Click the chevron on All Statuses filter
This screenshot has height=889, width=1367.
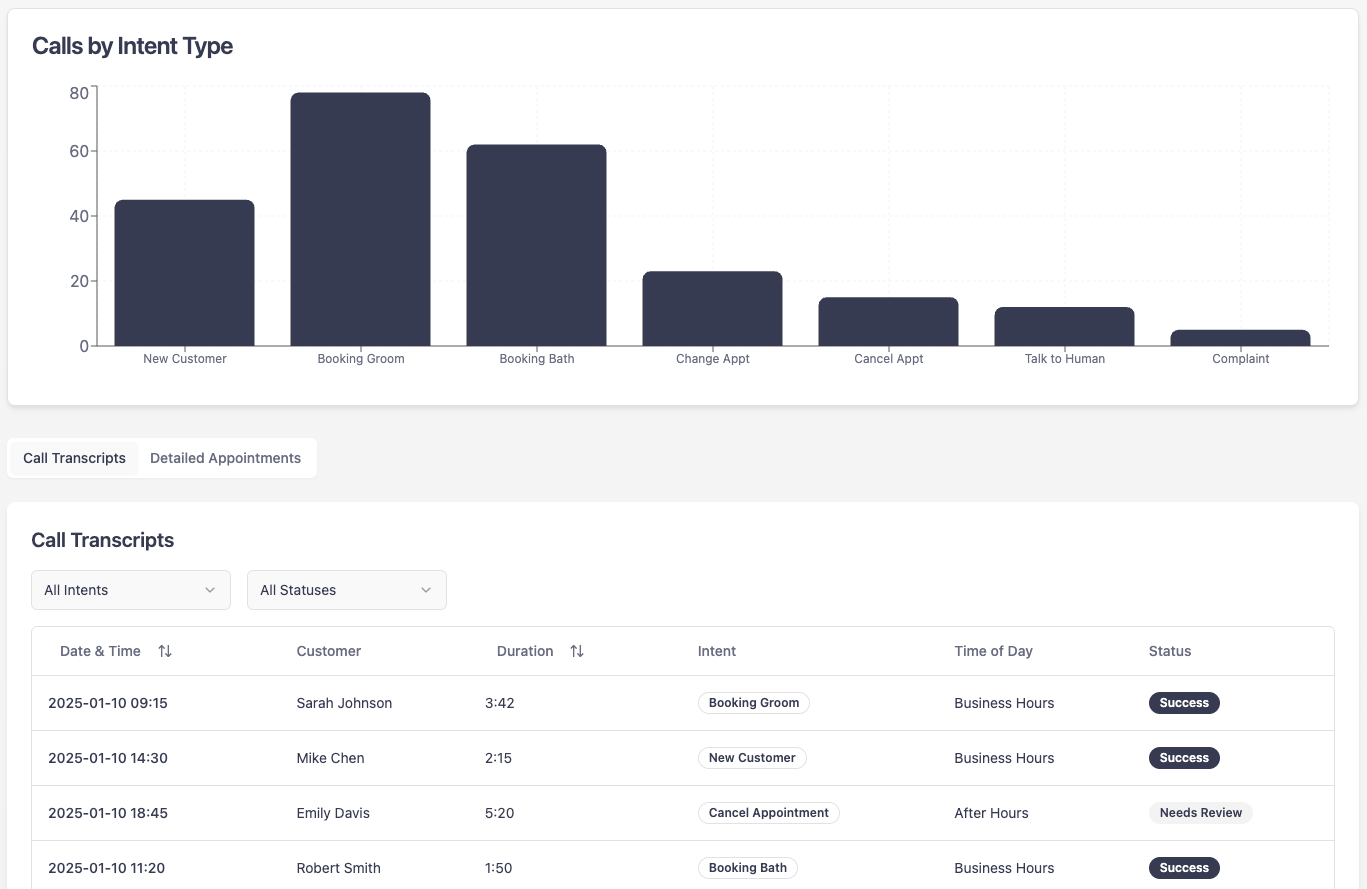pyautogui.click(x=426, y=590)
